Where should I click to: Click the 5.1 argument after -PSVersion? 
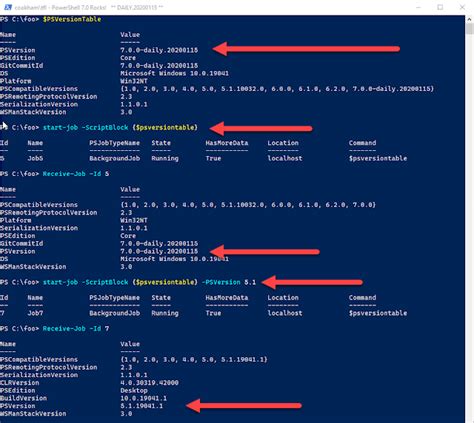coord(250,282)
